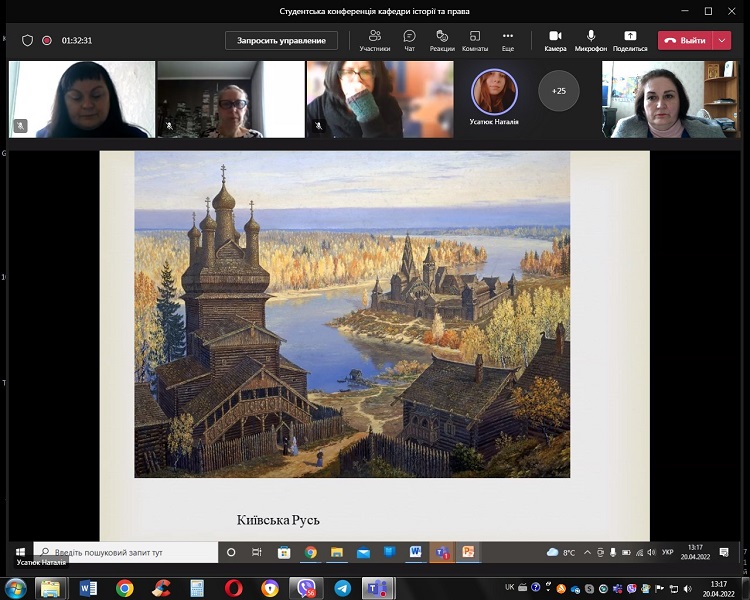Click the red recording indicator icon

47,41
